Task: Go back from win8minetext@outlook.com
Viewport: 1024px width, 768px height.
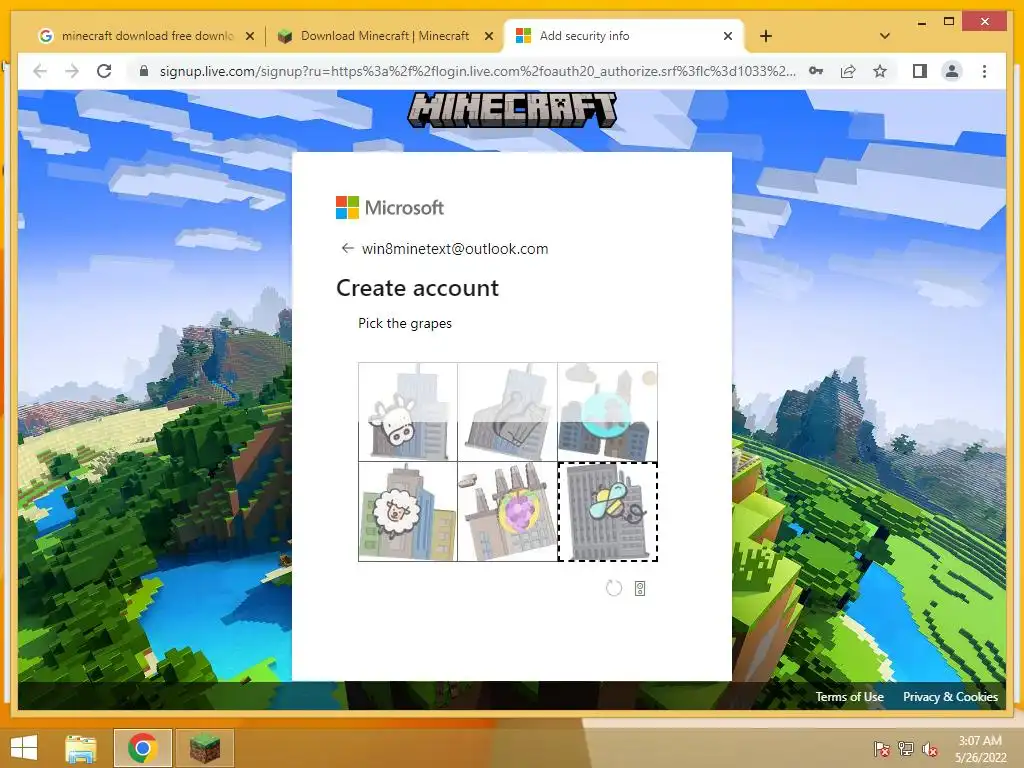Action: pos(347,248)
